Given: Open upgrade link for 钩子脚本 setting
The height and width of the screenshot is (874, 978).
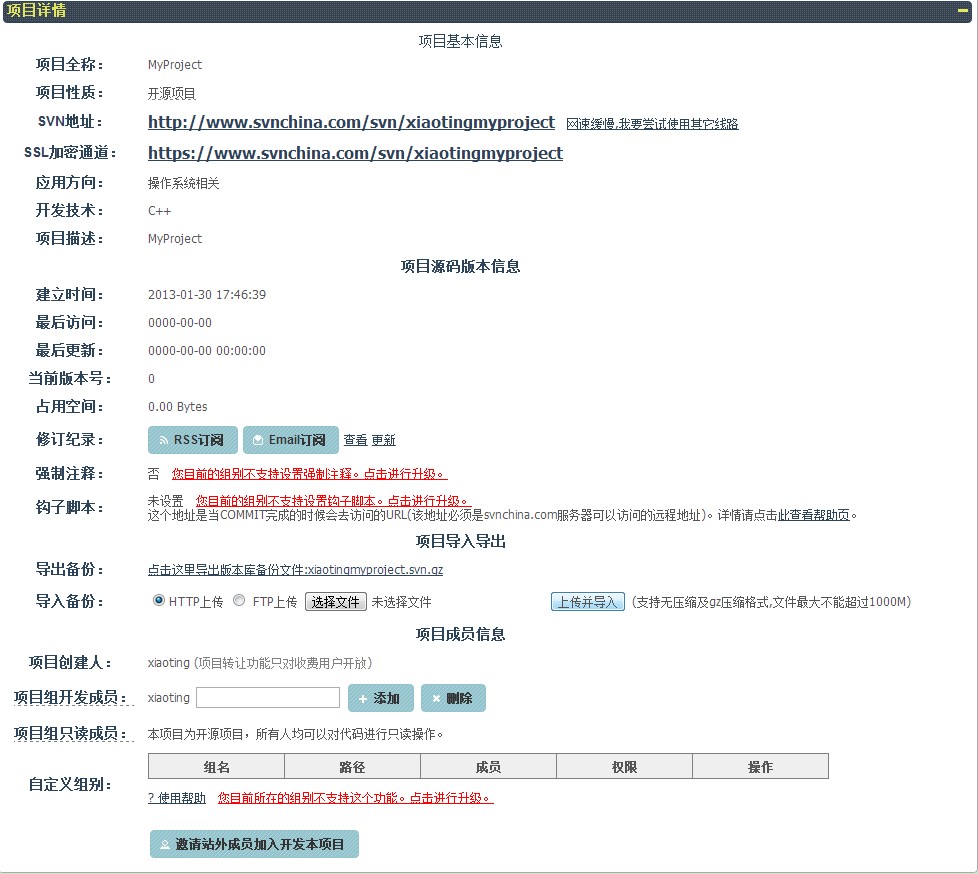Looking at the screenshot, I should click(334, 500).
